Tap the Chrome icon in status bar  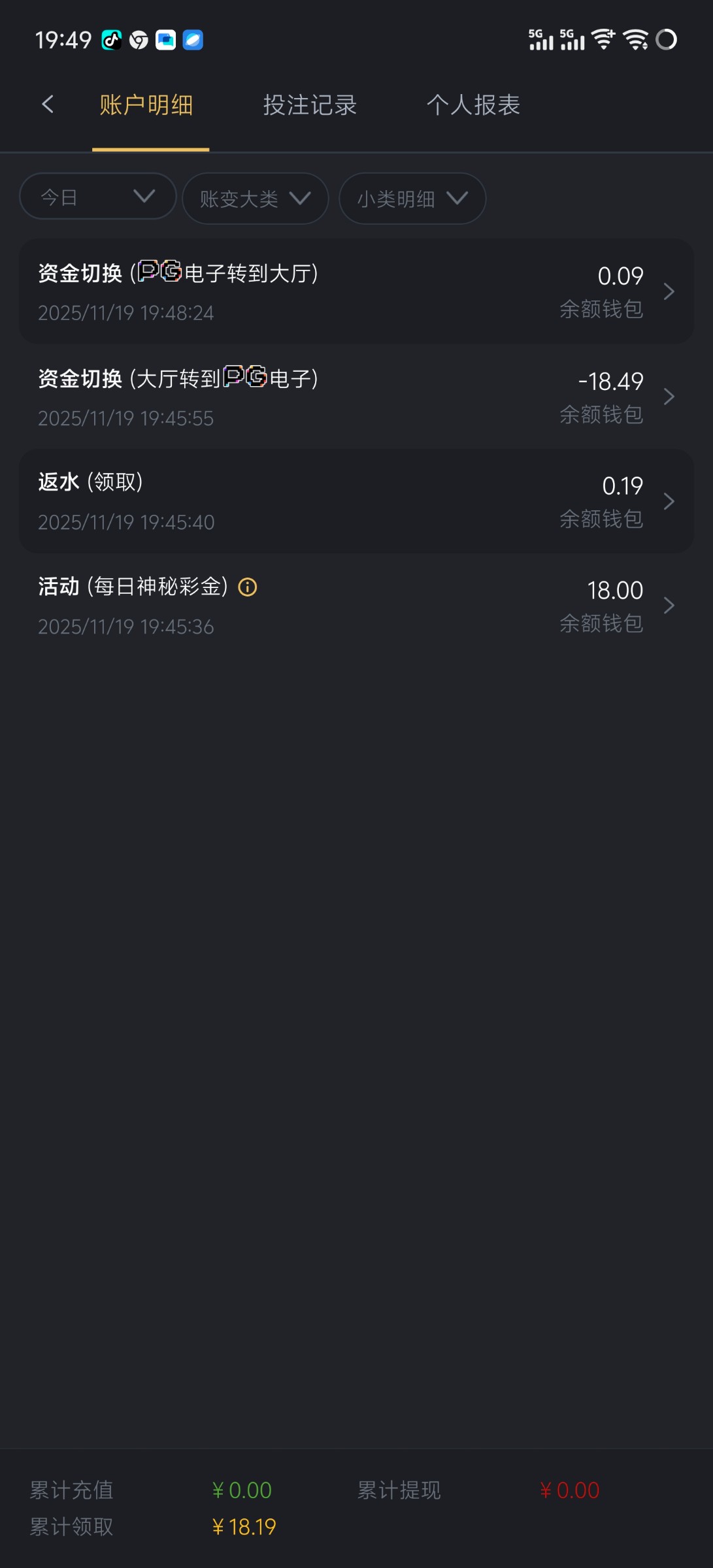[x=139, y=41]
